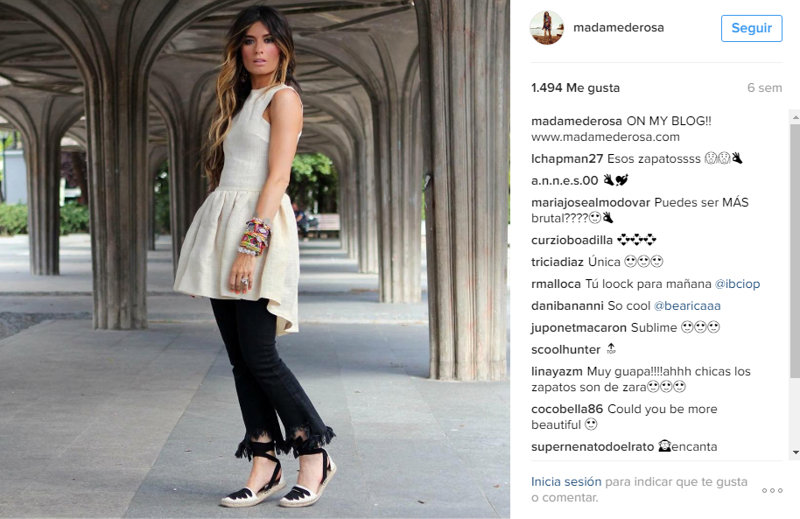Image resolution: width=800 pixels, height=519 pixels.
Task: Follow madamederosa with the Seguir button
Action: (752, 28)
